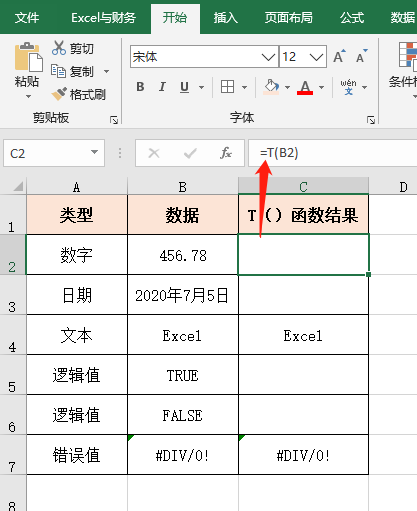Open the Clipboard dialog launcher

pyautogui.click(x=114, y=120)
